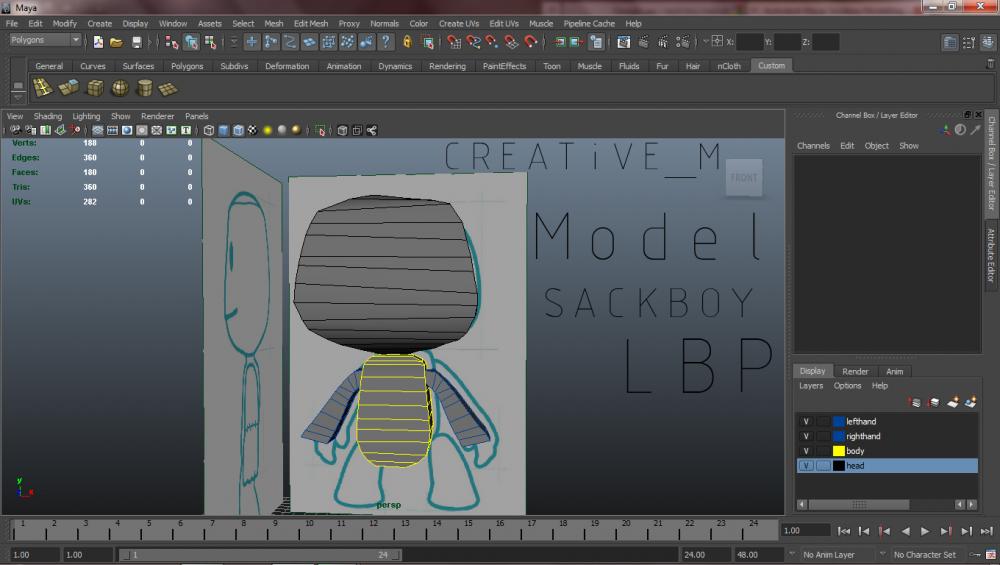Switch to the Render layer tab
Viewport: 1000px width, 565px height.
tap(855, 371)
